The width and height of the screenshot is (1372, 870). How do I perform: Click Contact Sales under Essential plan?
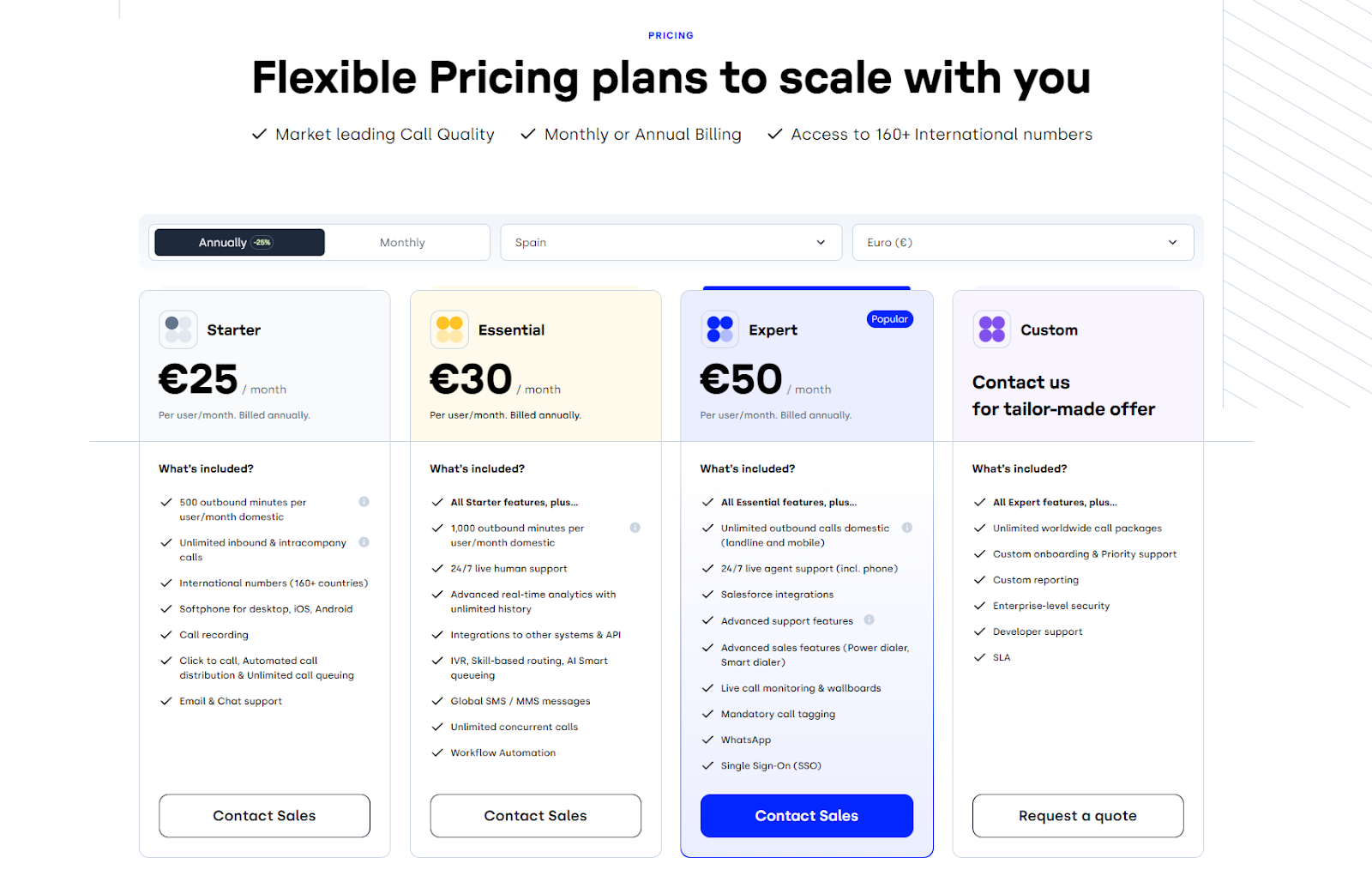535,816
